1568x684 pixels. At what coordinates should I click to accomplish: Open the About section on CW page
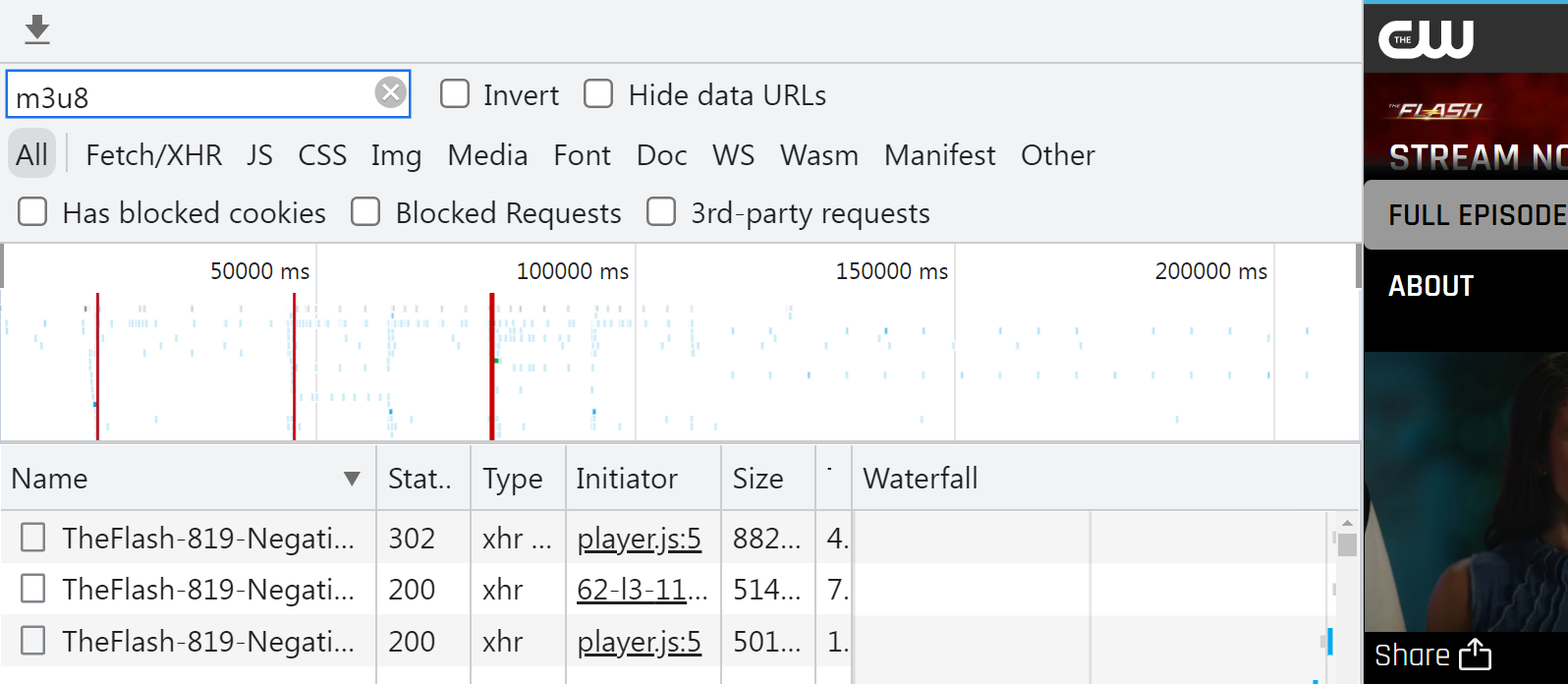click(x=1430, y=286)
